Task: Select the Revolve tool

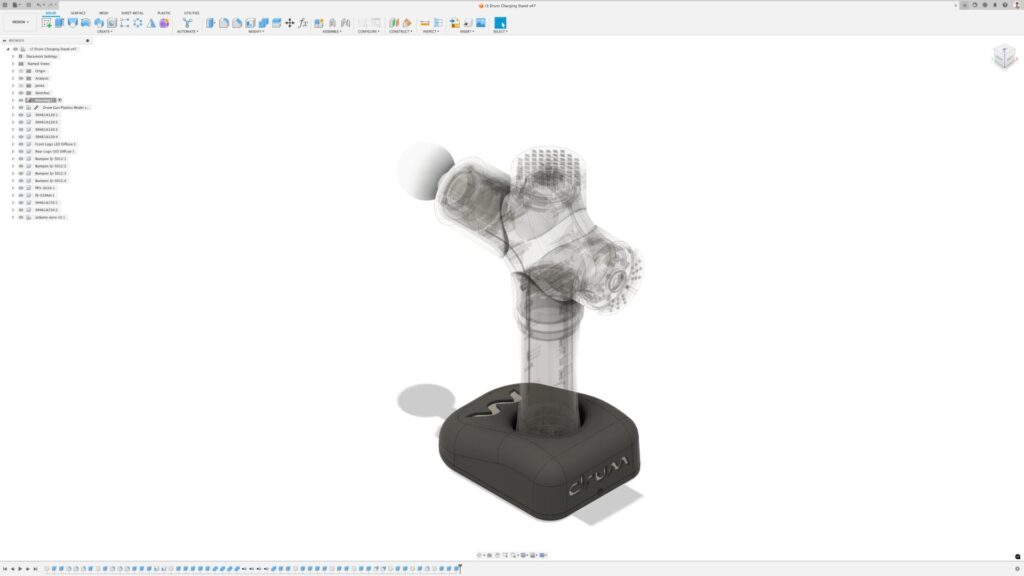Action: pyautogui.click(x=72, y=23)
